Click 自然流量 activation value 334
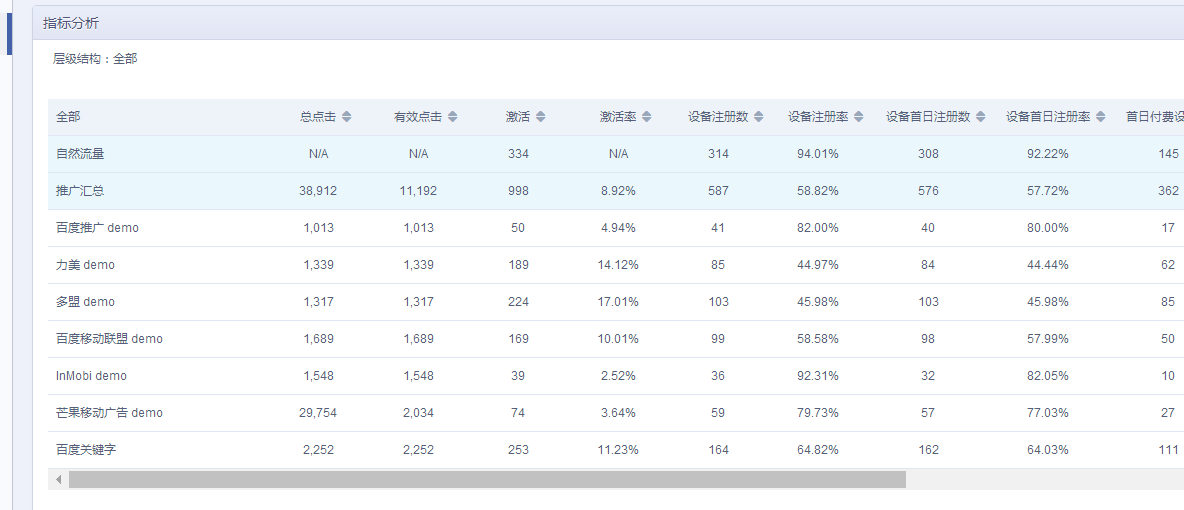 [519, 154]
